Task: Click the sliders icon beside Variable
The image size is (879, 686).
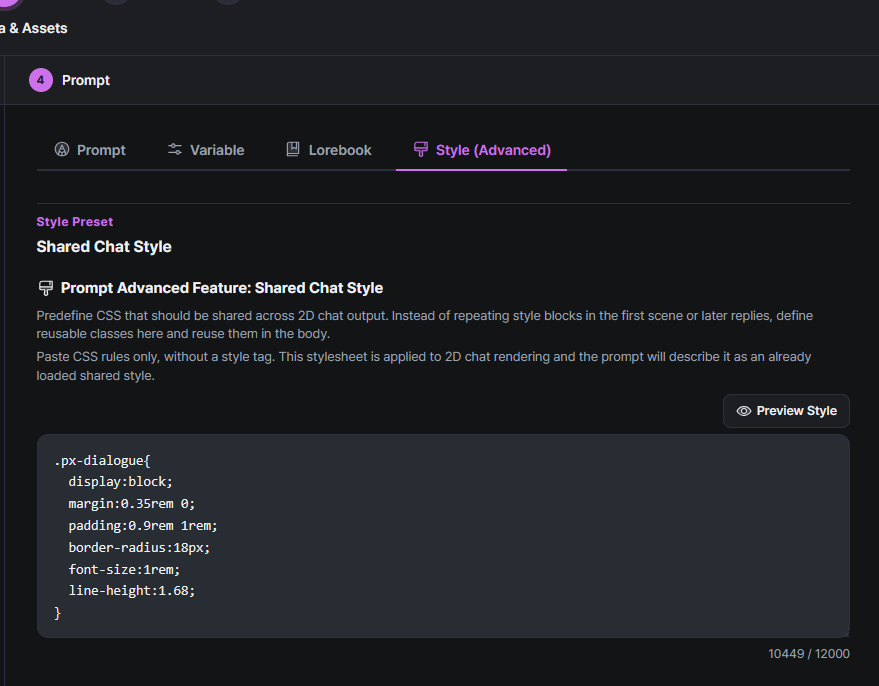Action: [175, 150]
